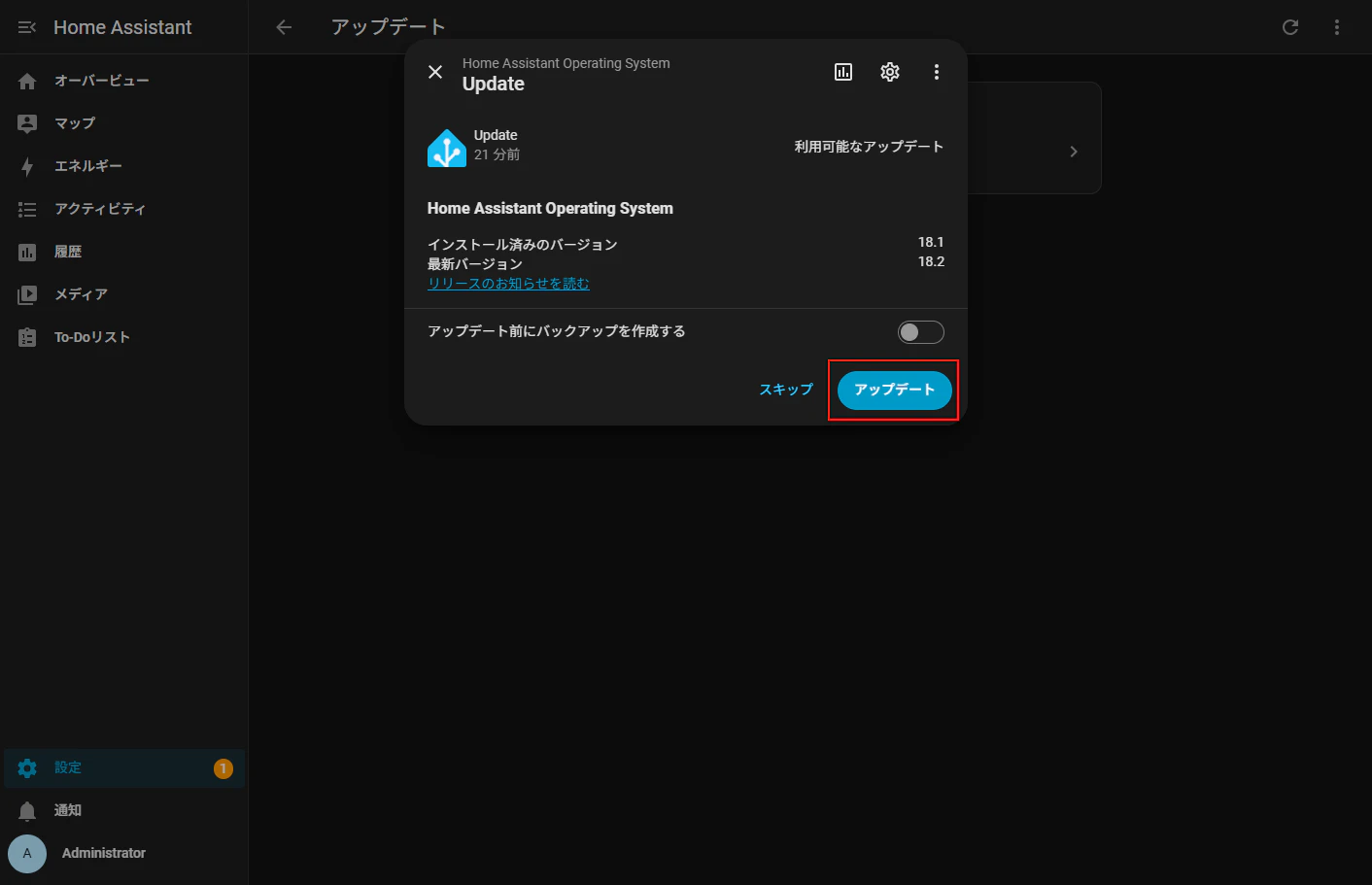Click the エネルギー lightning icon
This screenshot has width=1372, height=885.
27,166
